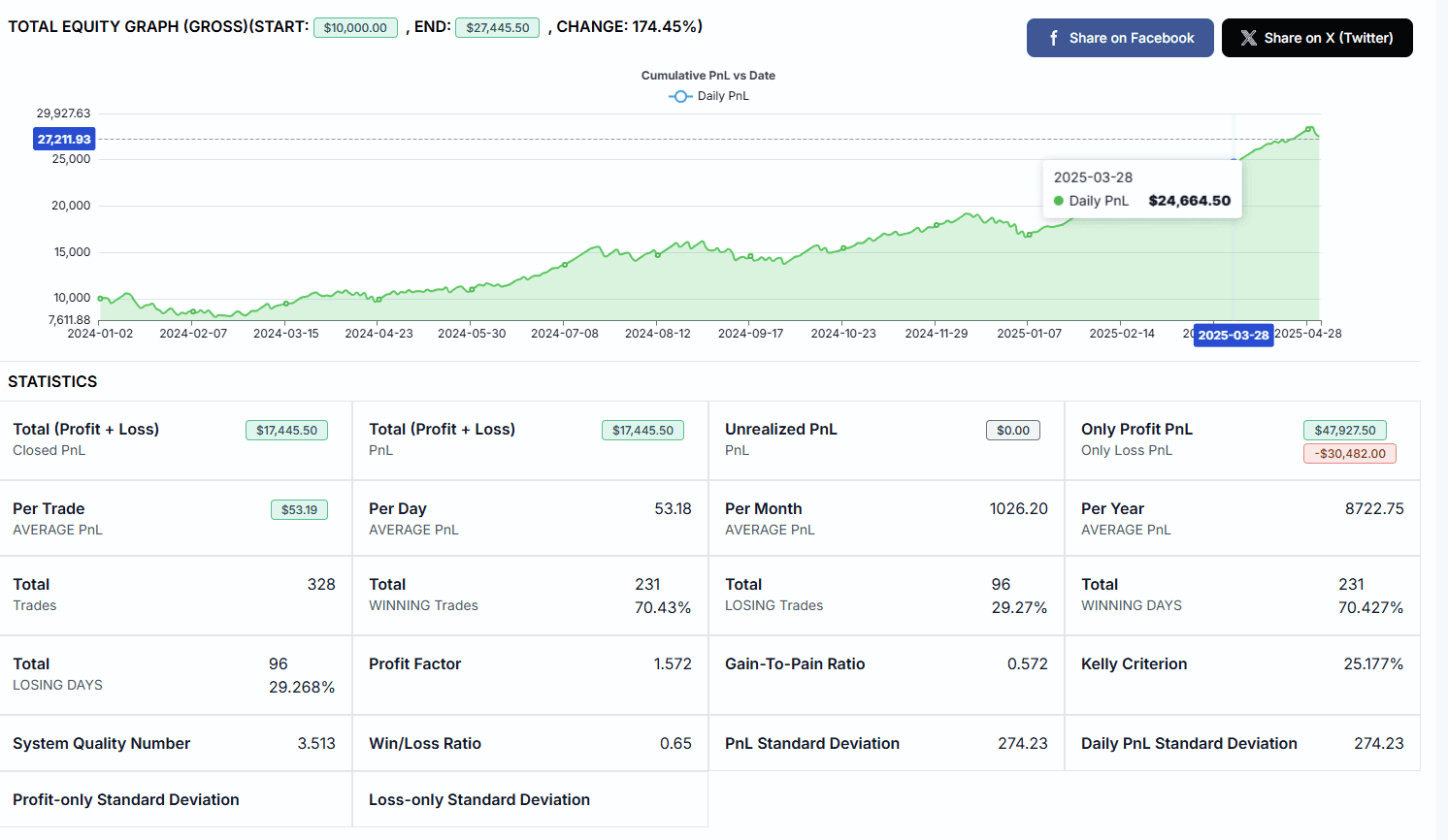Click the $47,927.50 Only Profit PnL badge
The image size is (1448, 840).
(x=1345, y=431)
